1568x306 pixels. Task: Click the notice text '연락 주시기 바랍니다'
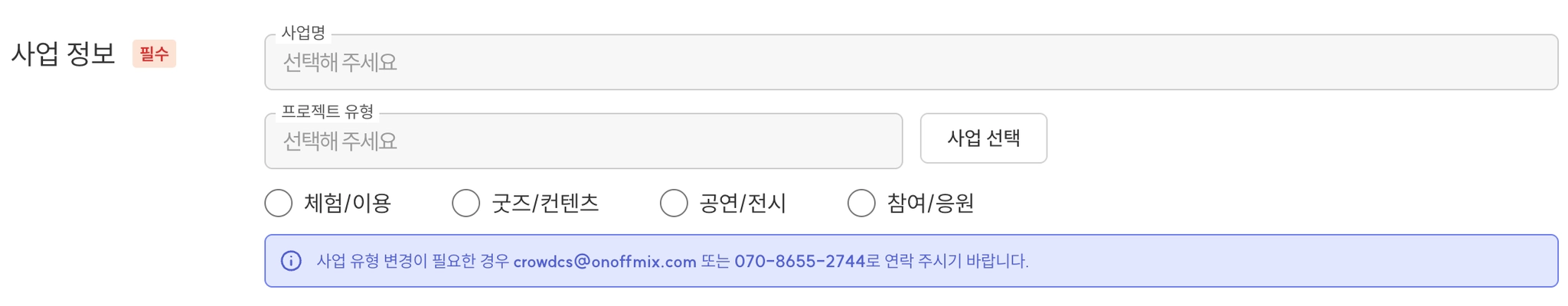(x=955, y=262)
